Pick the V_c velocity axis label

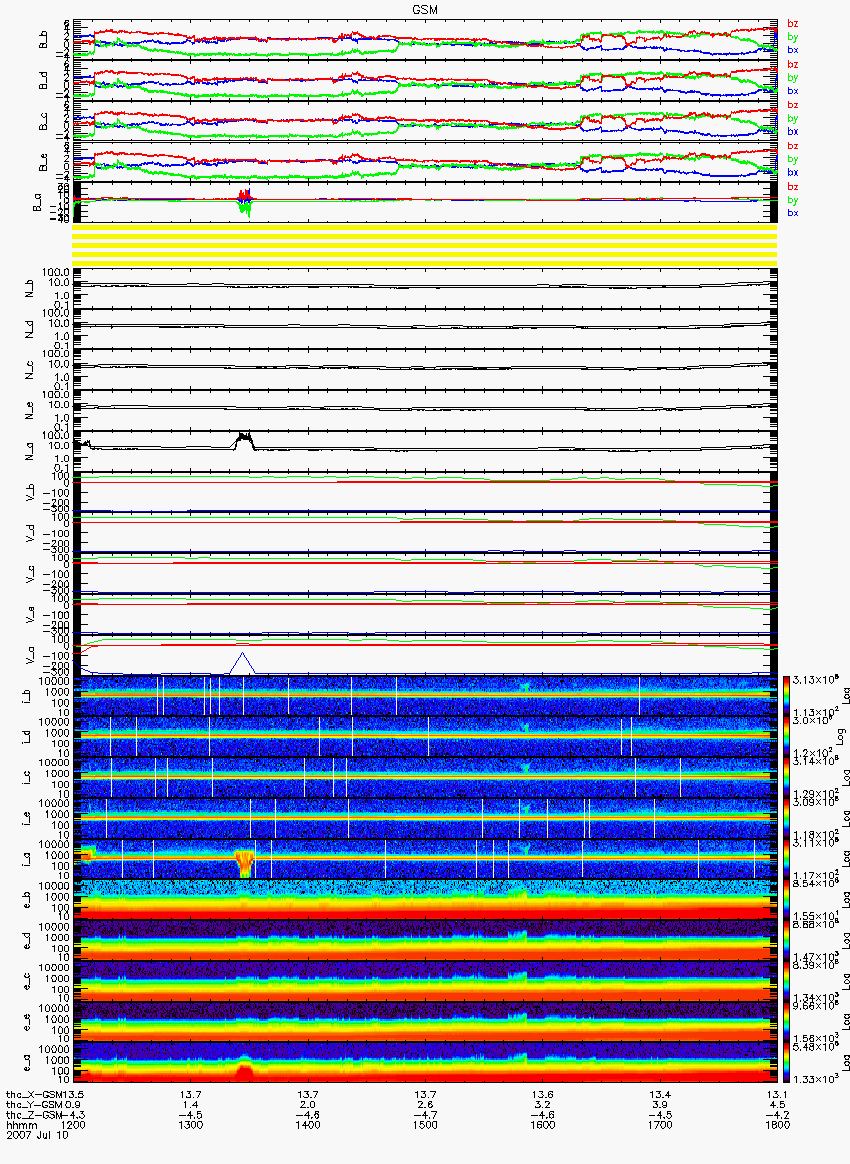click(x=30, y=575)
